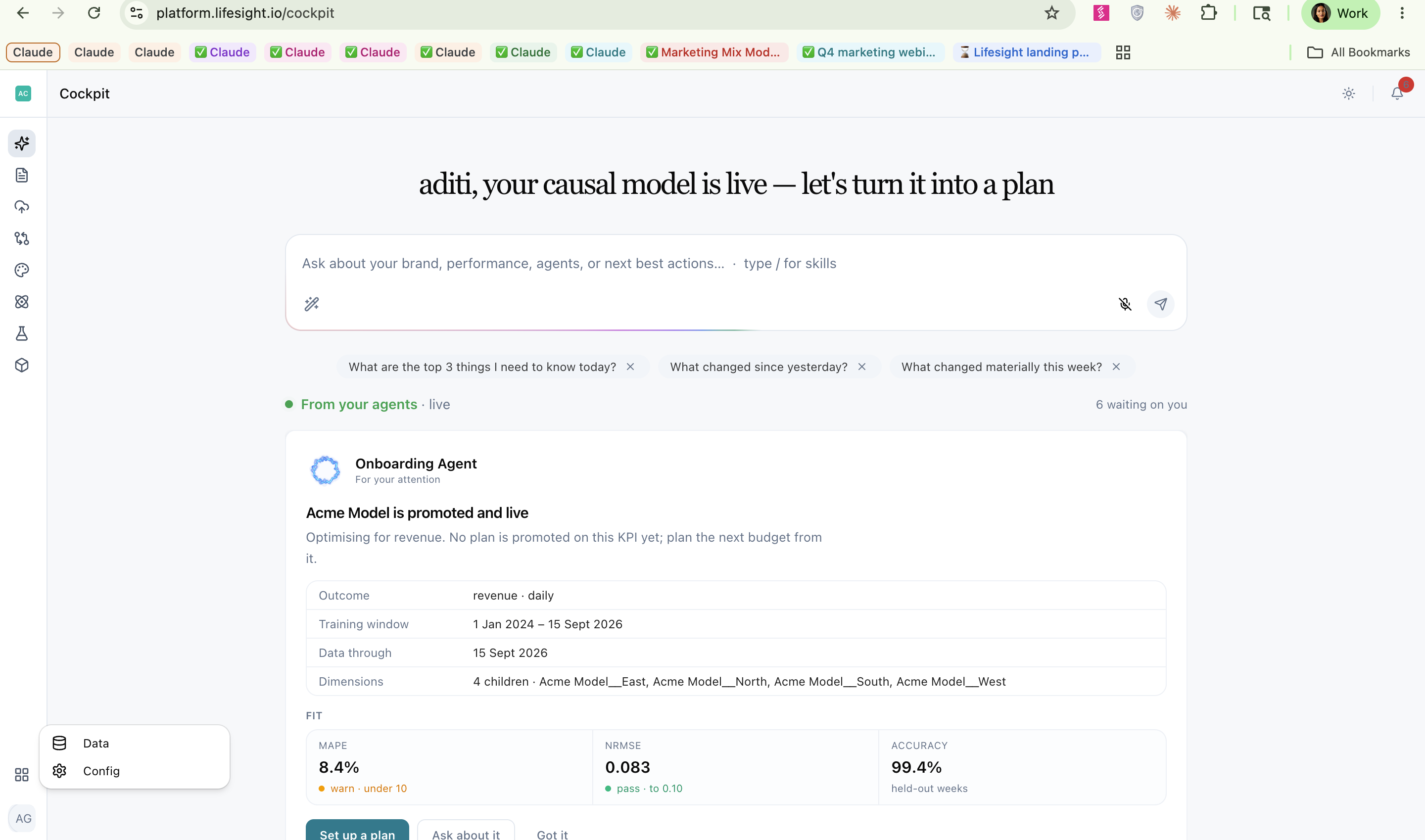Image resolution: width=1425 pixels, height=840 pixels.
Task: Click the cube sidebar icon
Action: tap(22, 365)
